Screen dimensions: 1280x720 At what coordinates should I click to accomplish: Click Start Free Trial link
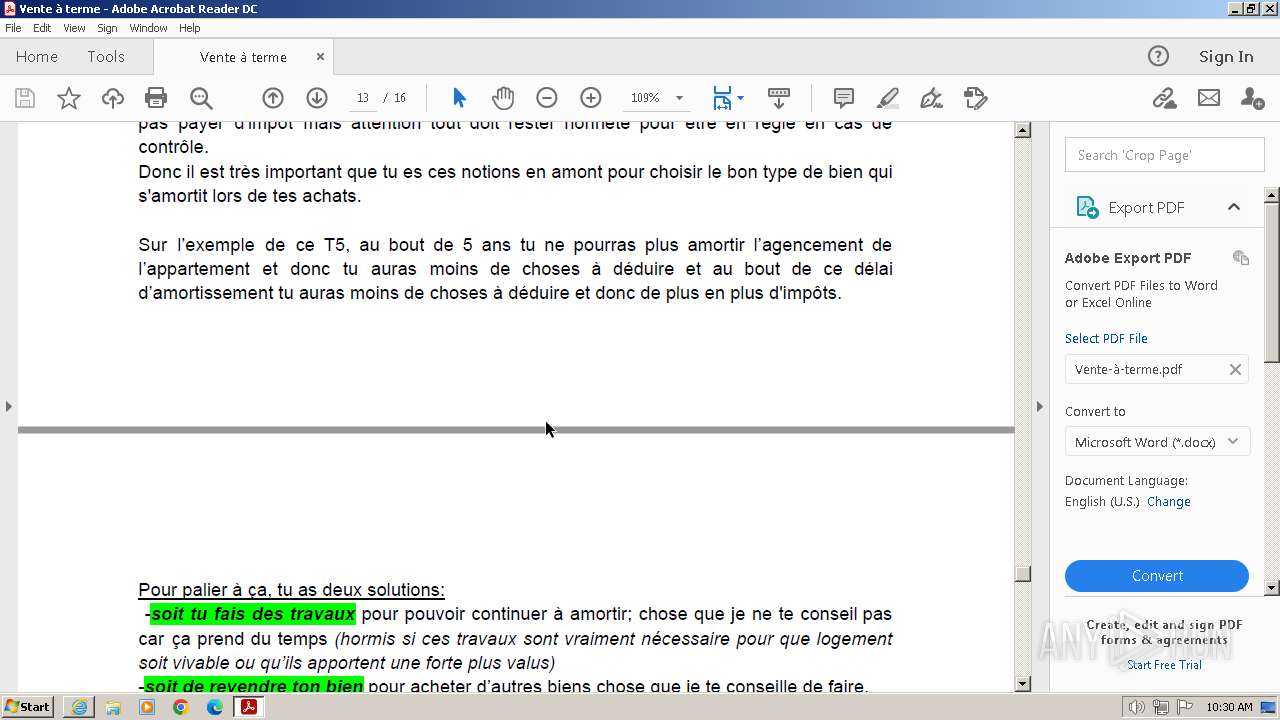point(1165,665)
